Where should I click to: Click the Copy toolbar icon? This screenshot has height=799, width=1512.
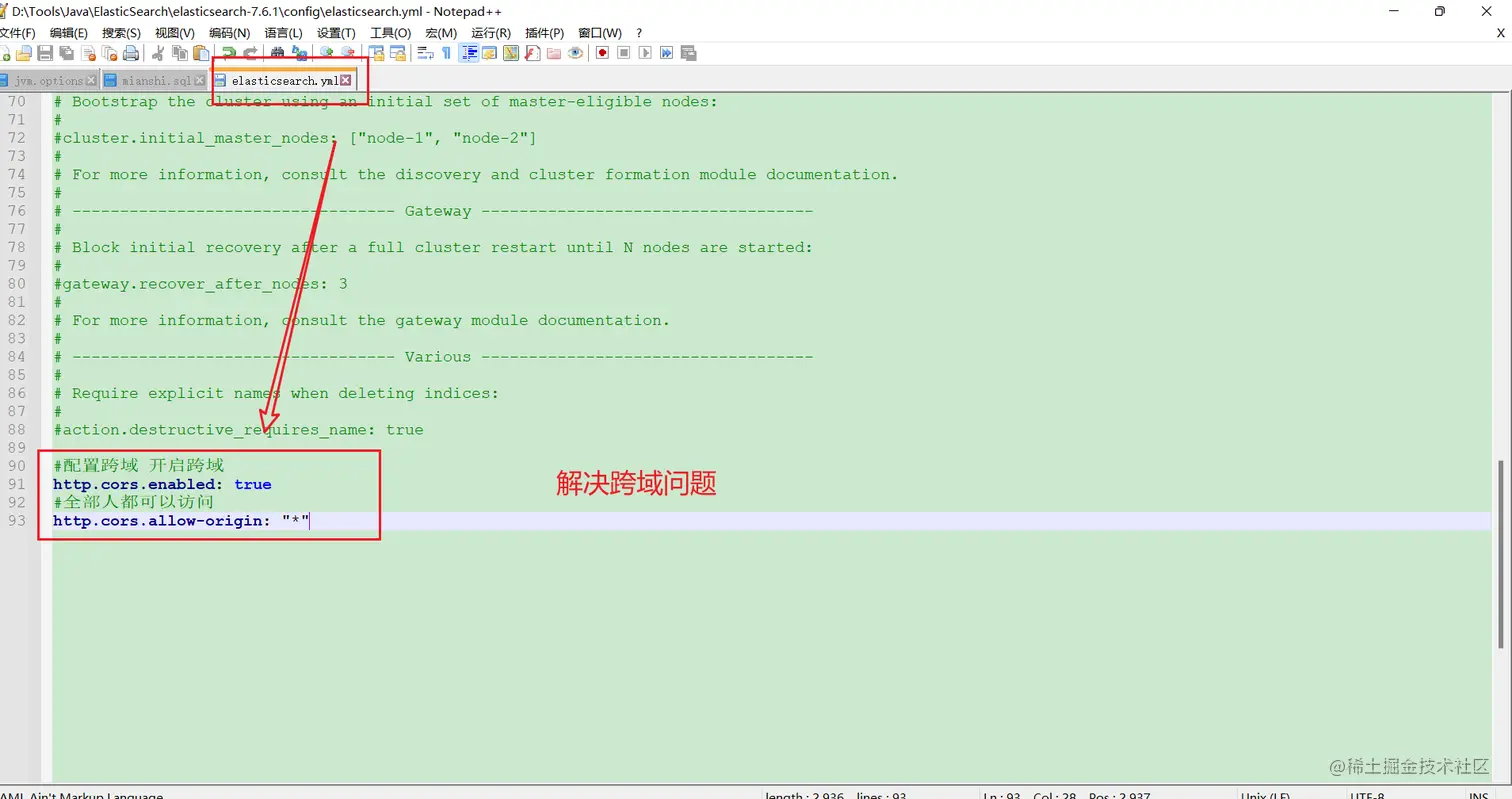tap(180, 53)
